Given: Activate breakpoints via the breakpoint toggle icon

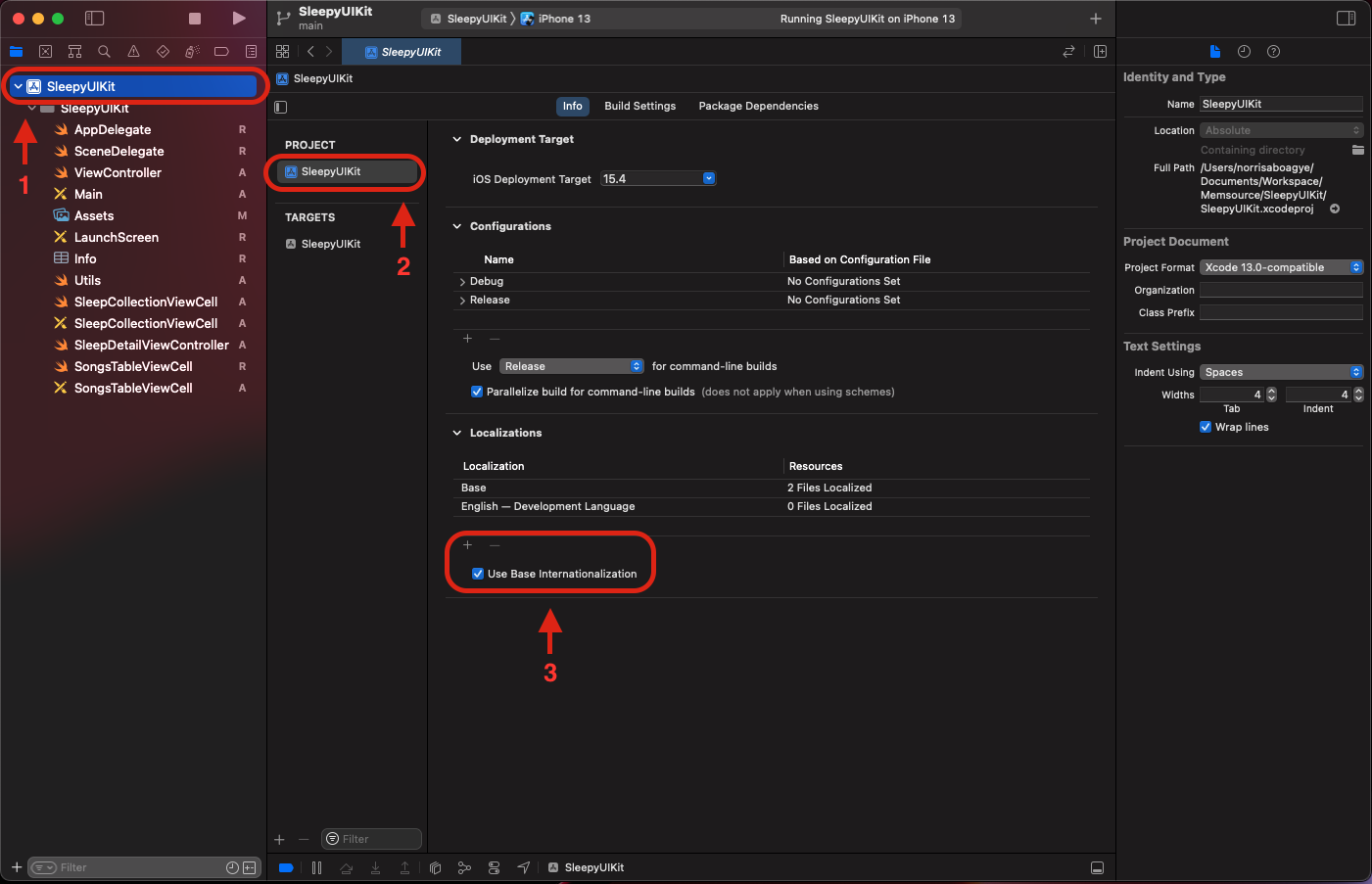Looking at the screenshot, I should (x=286, y=867).
